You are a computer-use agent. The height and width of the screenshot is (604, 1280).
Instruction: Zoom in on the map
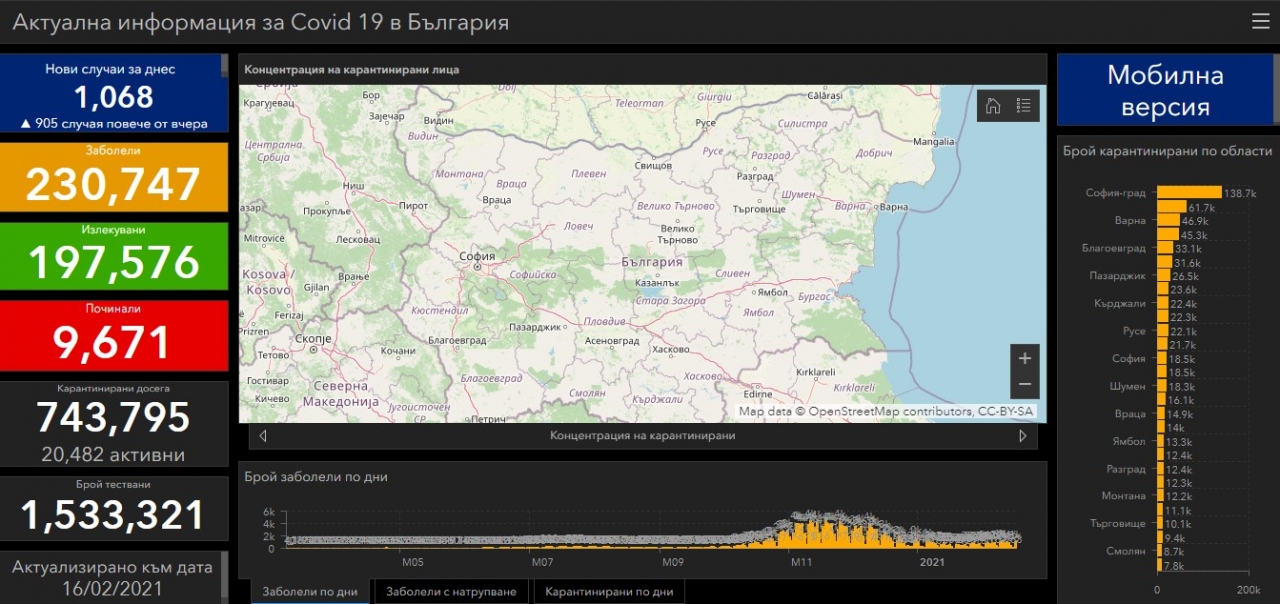point(1024,358)
